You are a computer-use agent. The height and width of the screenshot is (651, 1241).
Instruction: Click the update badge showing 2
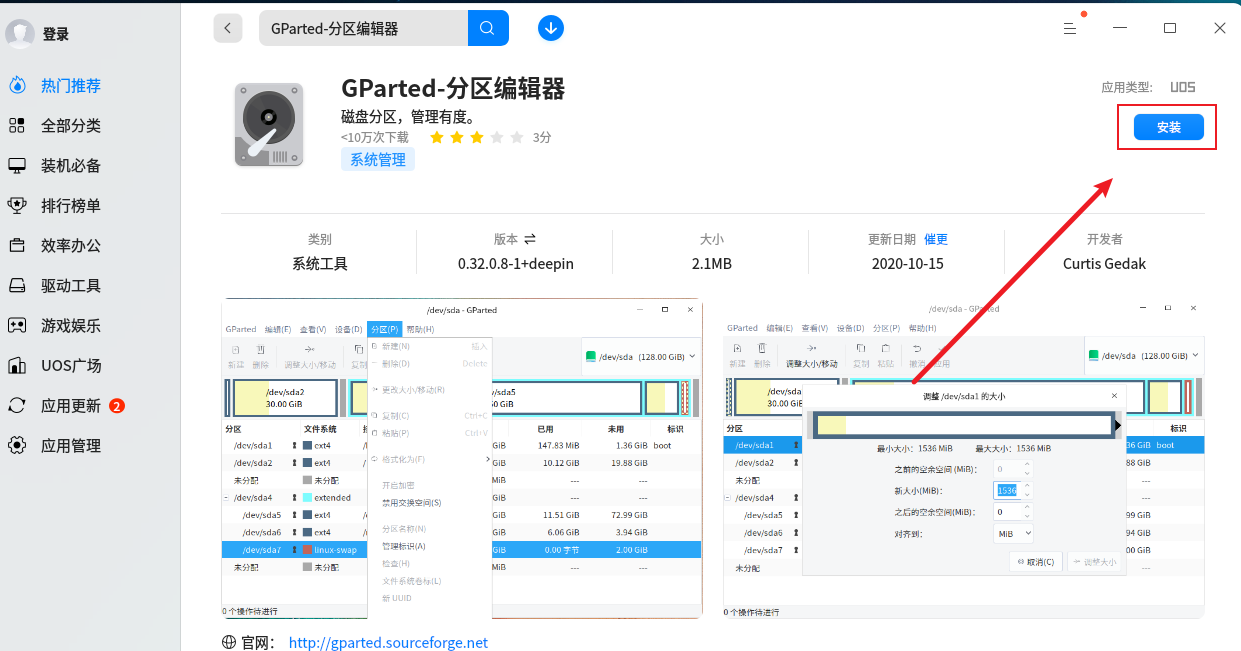(117, 406)
